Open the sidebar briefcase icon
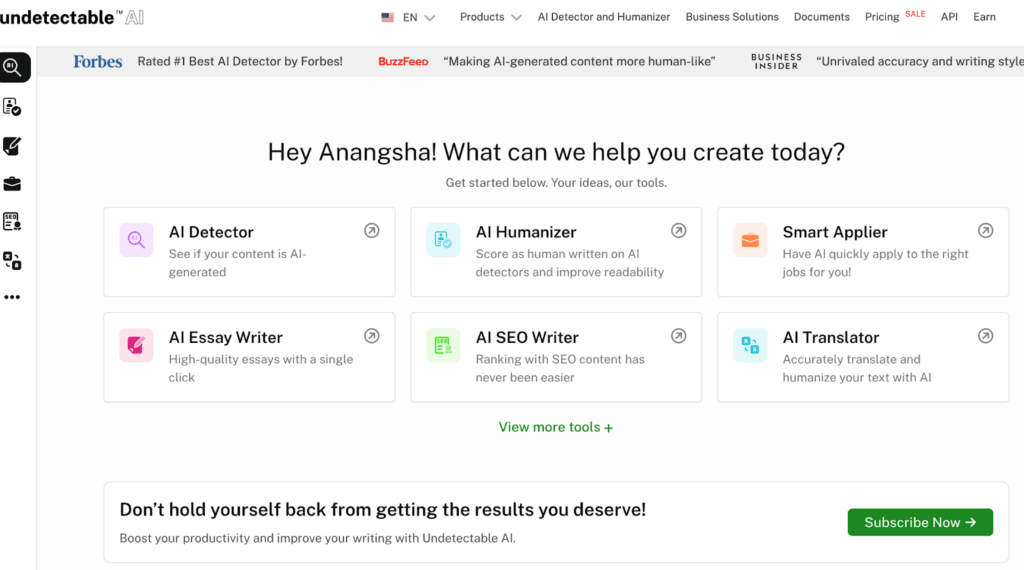 [x=12, y=184]
